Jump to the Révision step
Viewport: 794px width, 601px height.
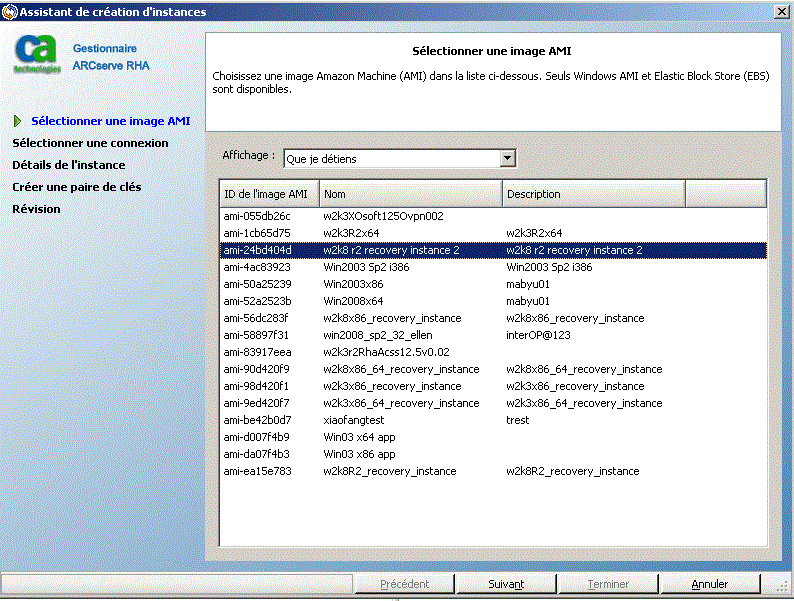click(x=36, y=209)
